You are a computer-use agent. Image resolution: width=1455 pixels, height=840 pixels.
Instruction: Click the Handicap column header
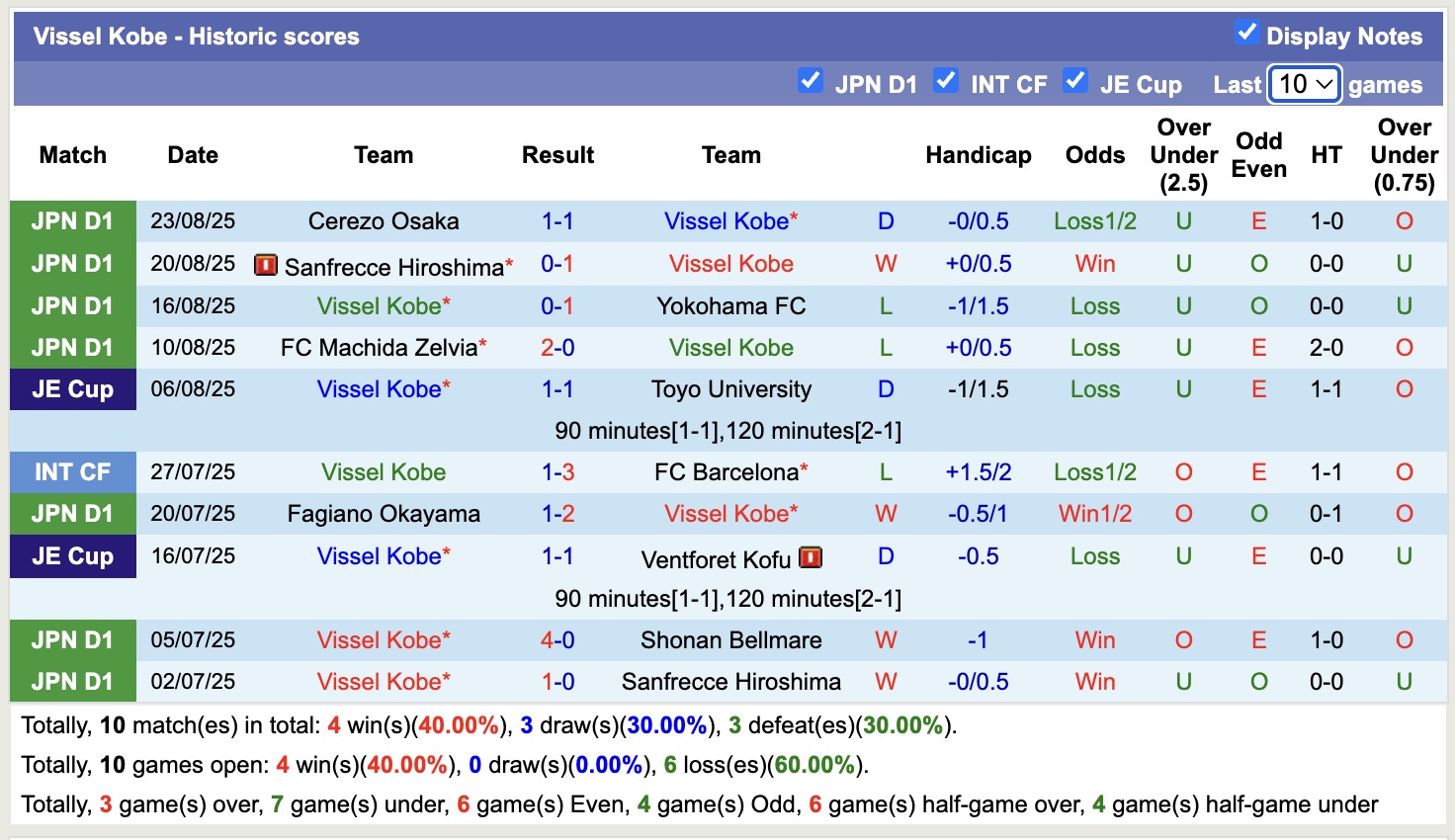tap(979, 155)
